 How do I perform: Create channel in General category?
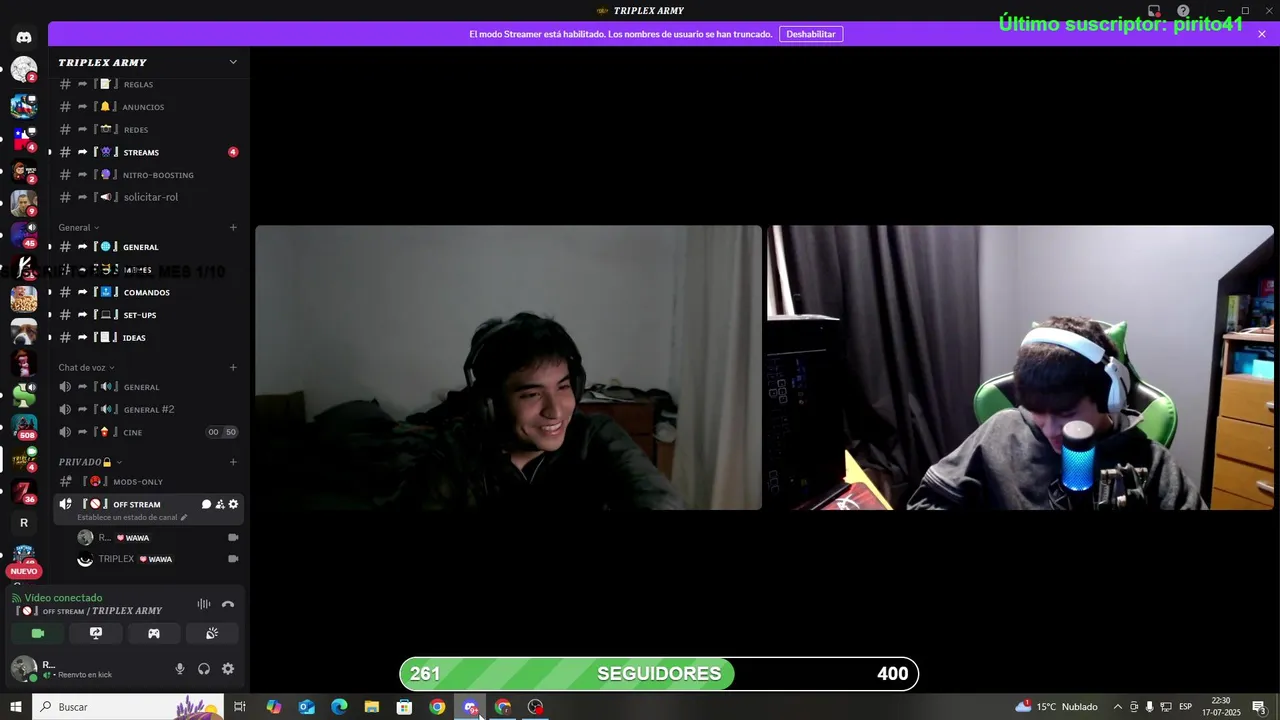pos(233,227)
